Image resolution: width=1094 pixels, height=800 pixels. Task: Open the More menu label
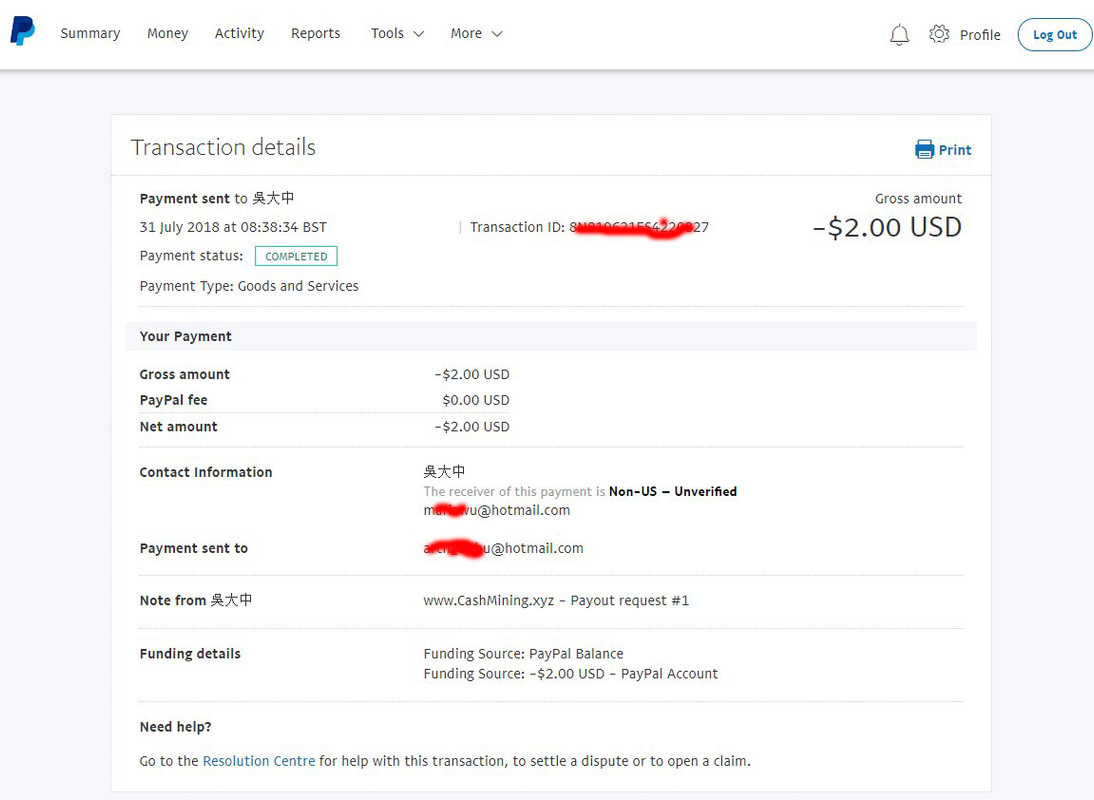(466, 33)
